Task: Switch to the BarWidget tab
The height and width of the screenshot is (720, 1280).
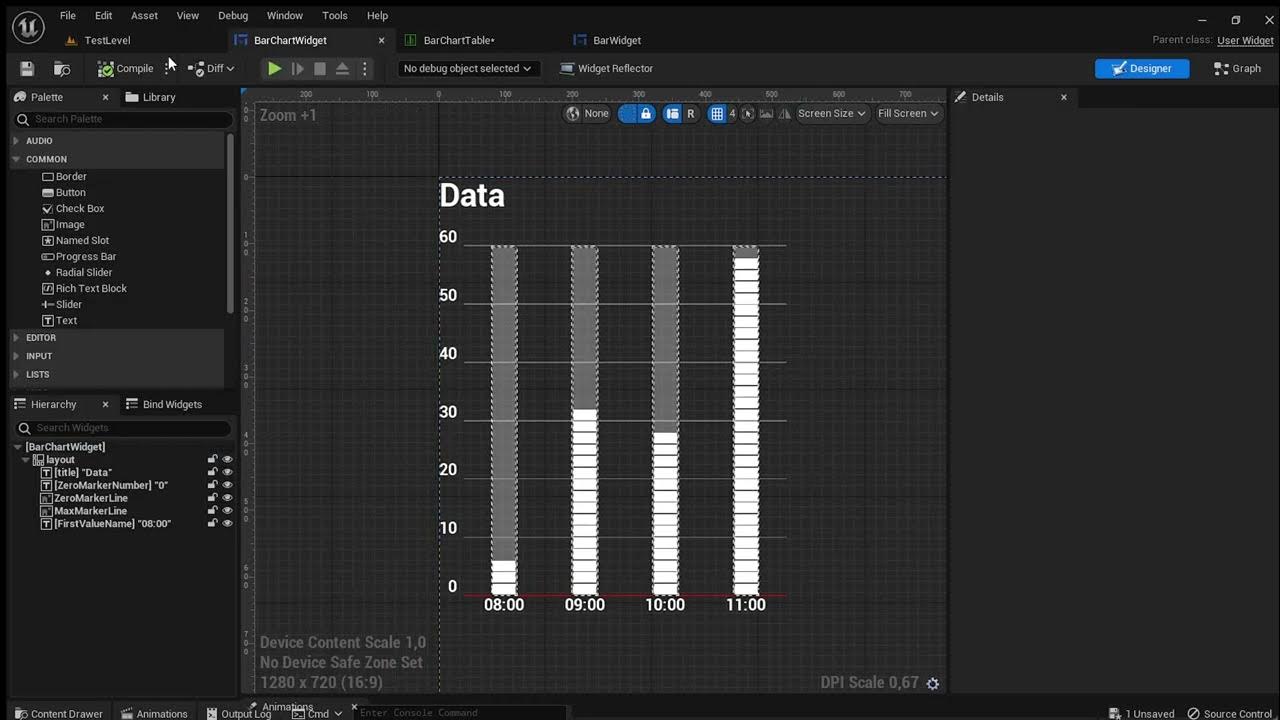Action: coord(617,40)
